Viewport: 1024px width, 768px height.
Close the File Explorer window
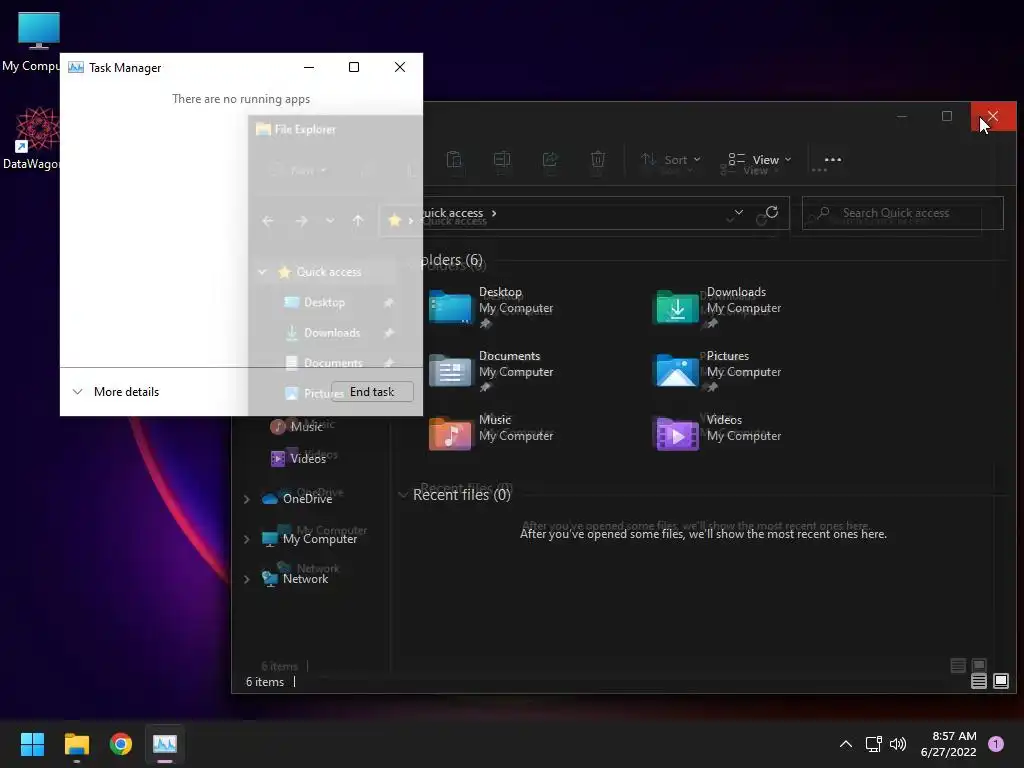click(x=993, y=116)
